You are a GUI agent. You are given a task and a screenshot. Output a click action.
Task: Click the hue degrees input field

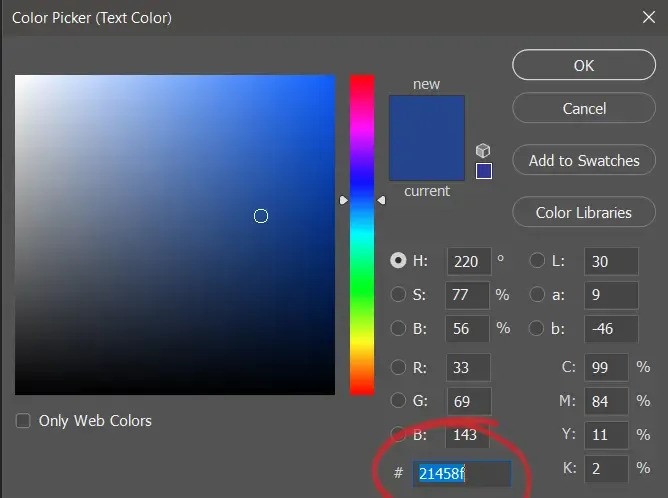click(x=468, y=261)
